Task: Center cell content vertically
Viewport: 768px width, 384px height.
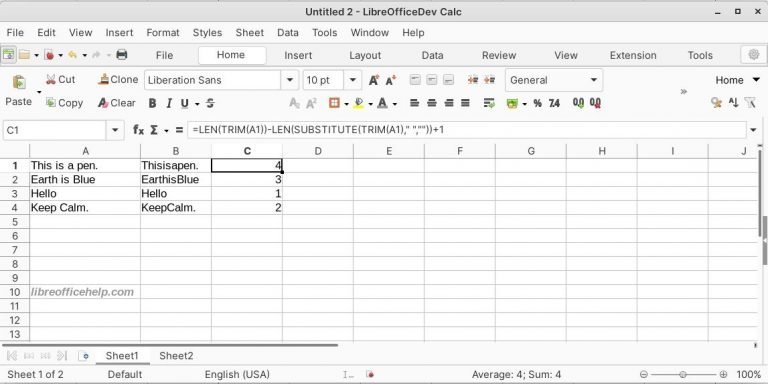Action: coord(432,80)
